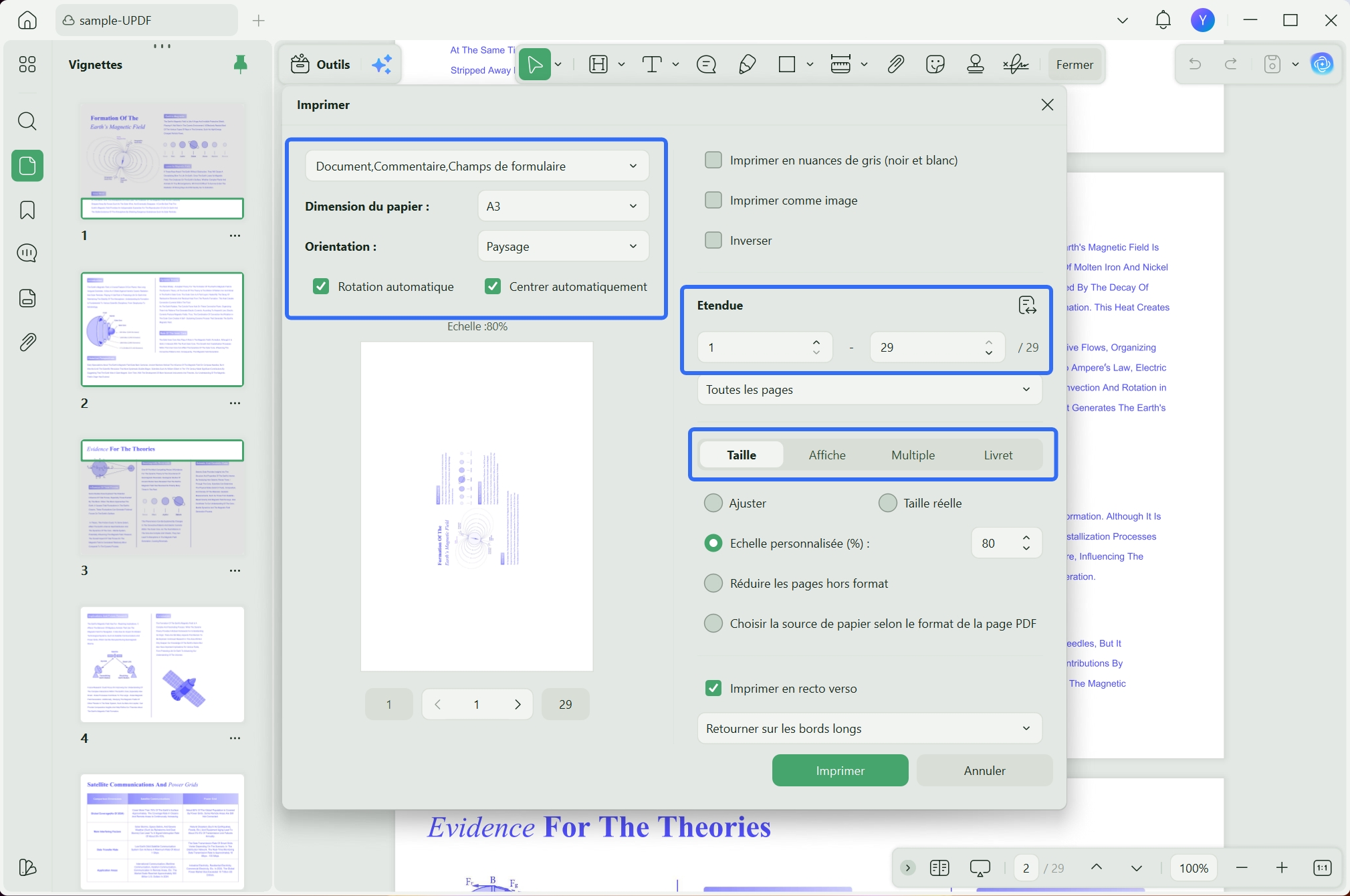
Task: Launch the UPDF AI sparkle icon
Action: (382, 64)
